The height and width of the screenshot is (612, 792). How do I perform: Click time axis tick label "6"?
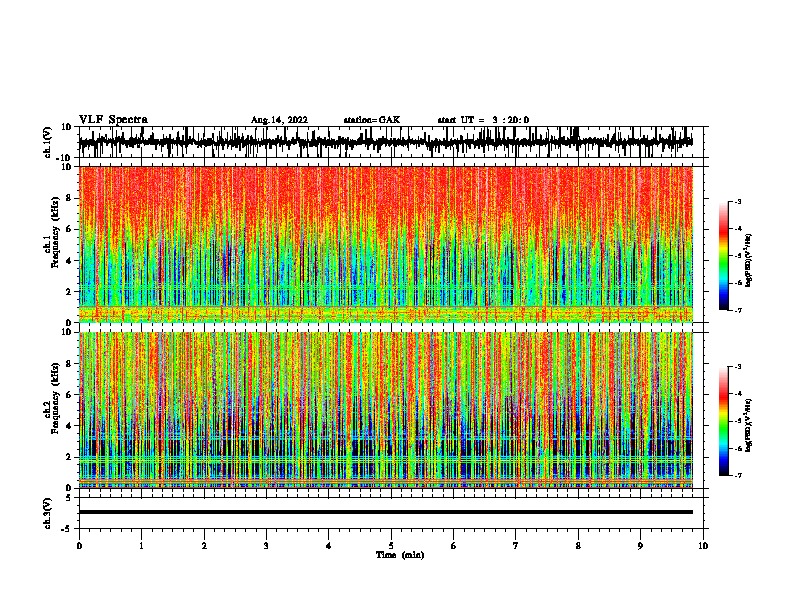tap(454, 546)
